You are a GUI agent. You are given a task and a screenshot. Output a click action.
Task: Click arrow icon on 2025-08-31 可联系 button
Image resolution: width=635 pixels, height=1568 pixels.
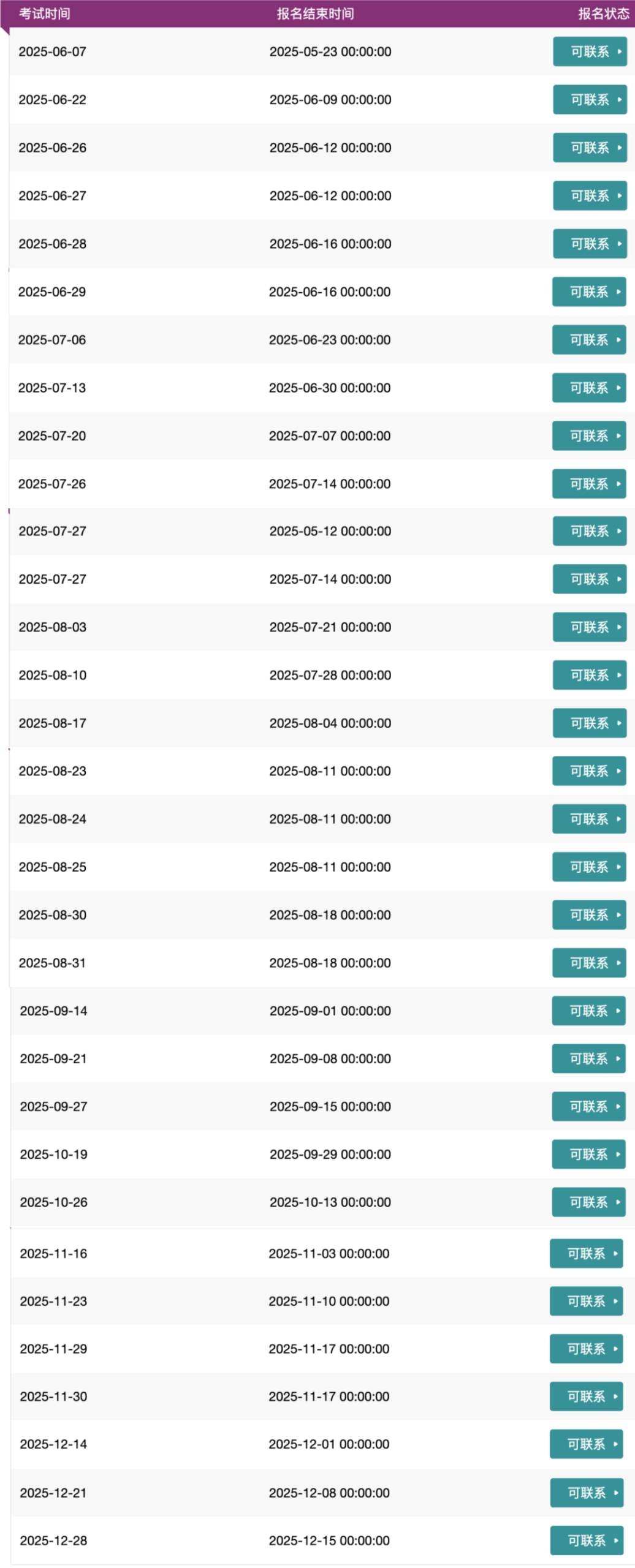point(618,963)
